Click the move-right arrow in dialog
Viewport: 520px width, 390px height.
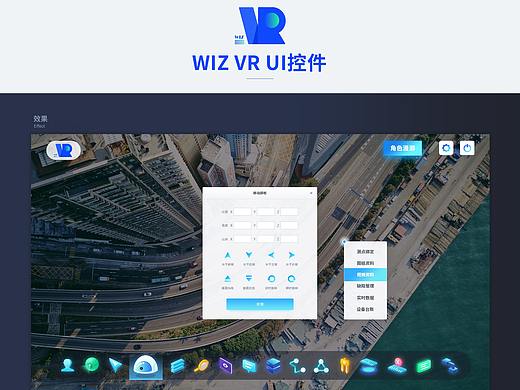pos(292,255)
